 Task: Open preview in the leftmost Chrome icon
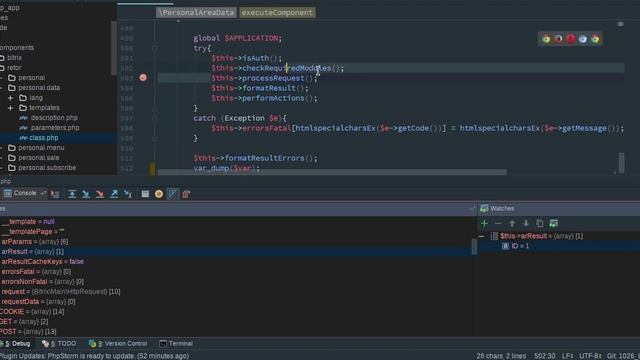tap(546, 39)
